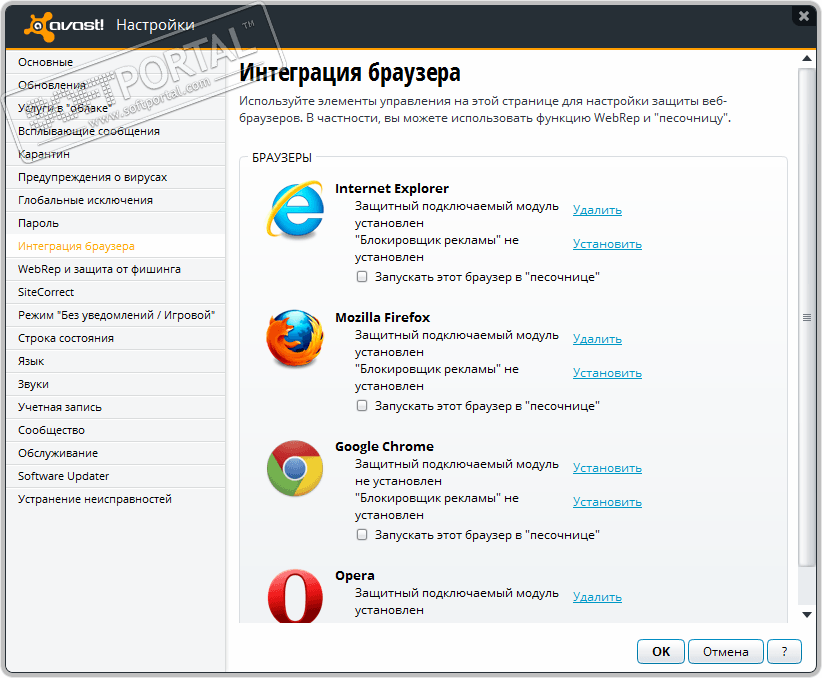The image size is (822, 678).
Task: Remove the Mozilla Firefox security plugin
Action: tap(597, 339)
